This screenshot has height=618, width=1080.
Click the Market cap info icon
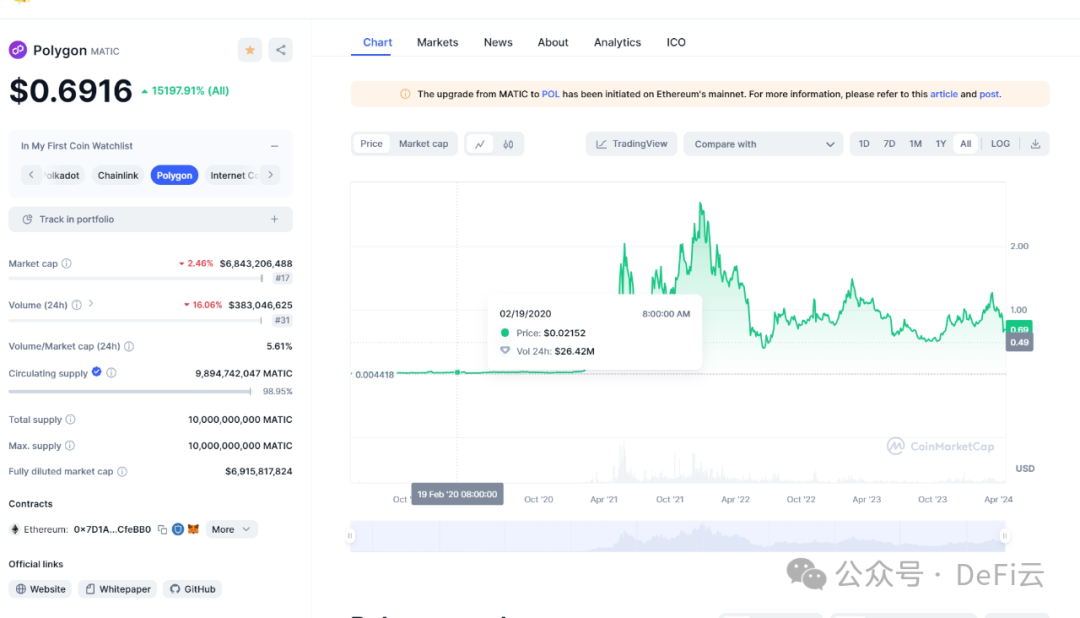click(67, 264)
